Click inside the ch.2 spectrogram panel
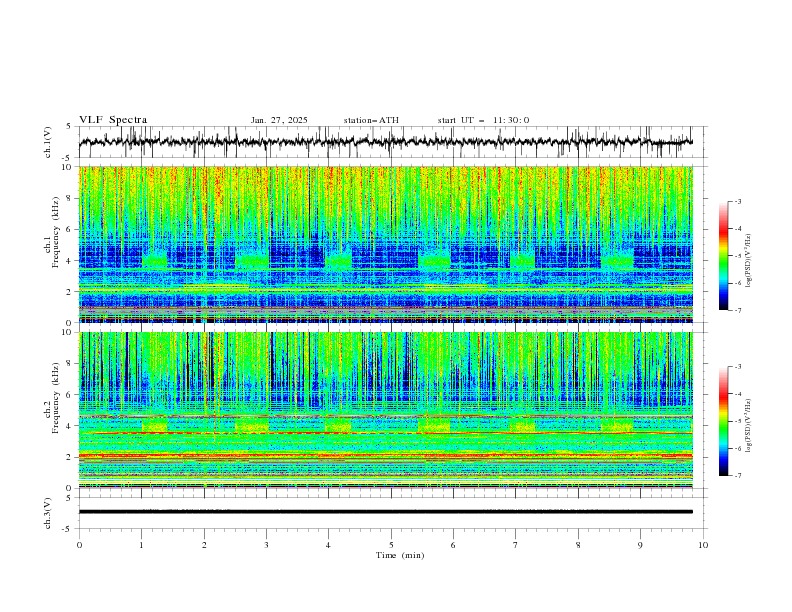 (385, 410)
